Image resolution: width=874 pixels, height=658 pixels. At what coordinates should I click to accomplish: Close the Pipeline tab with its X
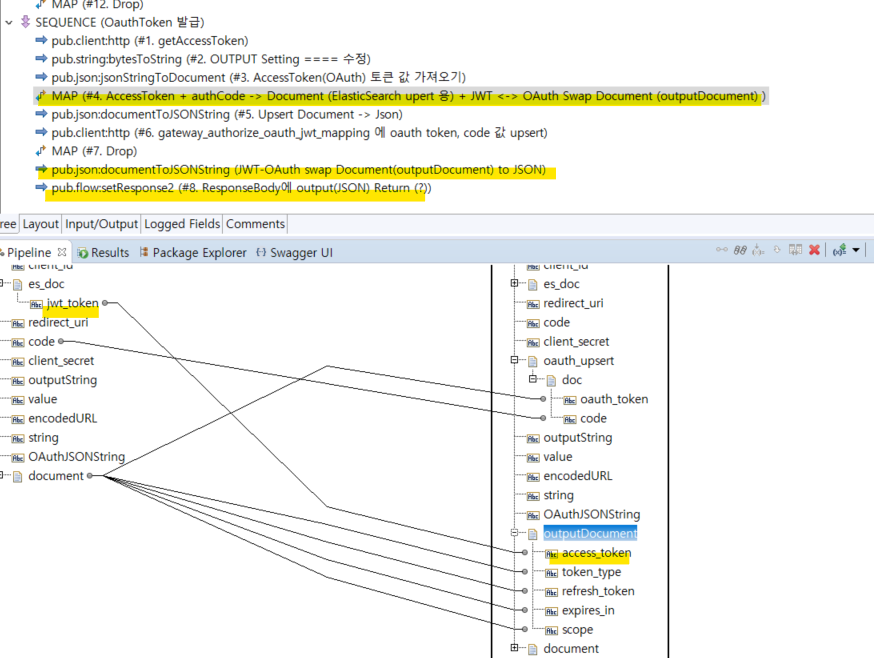click(62, 253)
